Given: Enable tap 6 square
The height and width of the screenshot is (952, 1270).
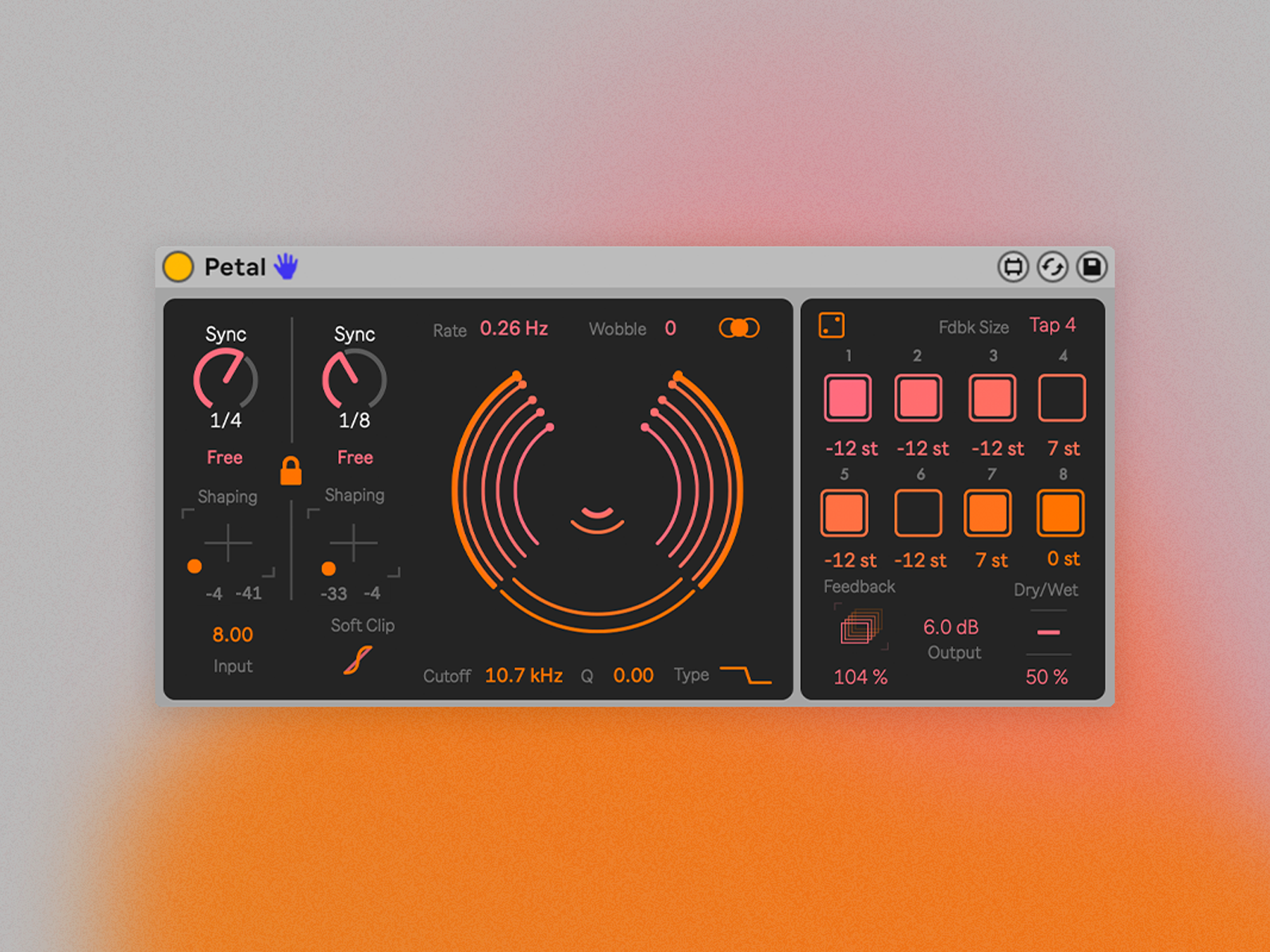Looking at the screenshot, I should (918, 513).
